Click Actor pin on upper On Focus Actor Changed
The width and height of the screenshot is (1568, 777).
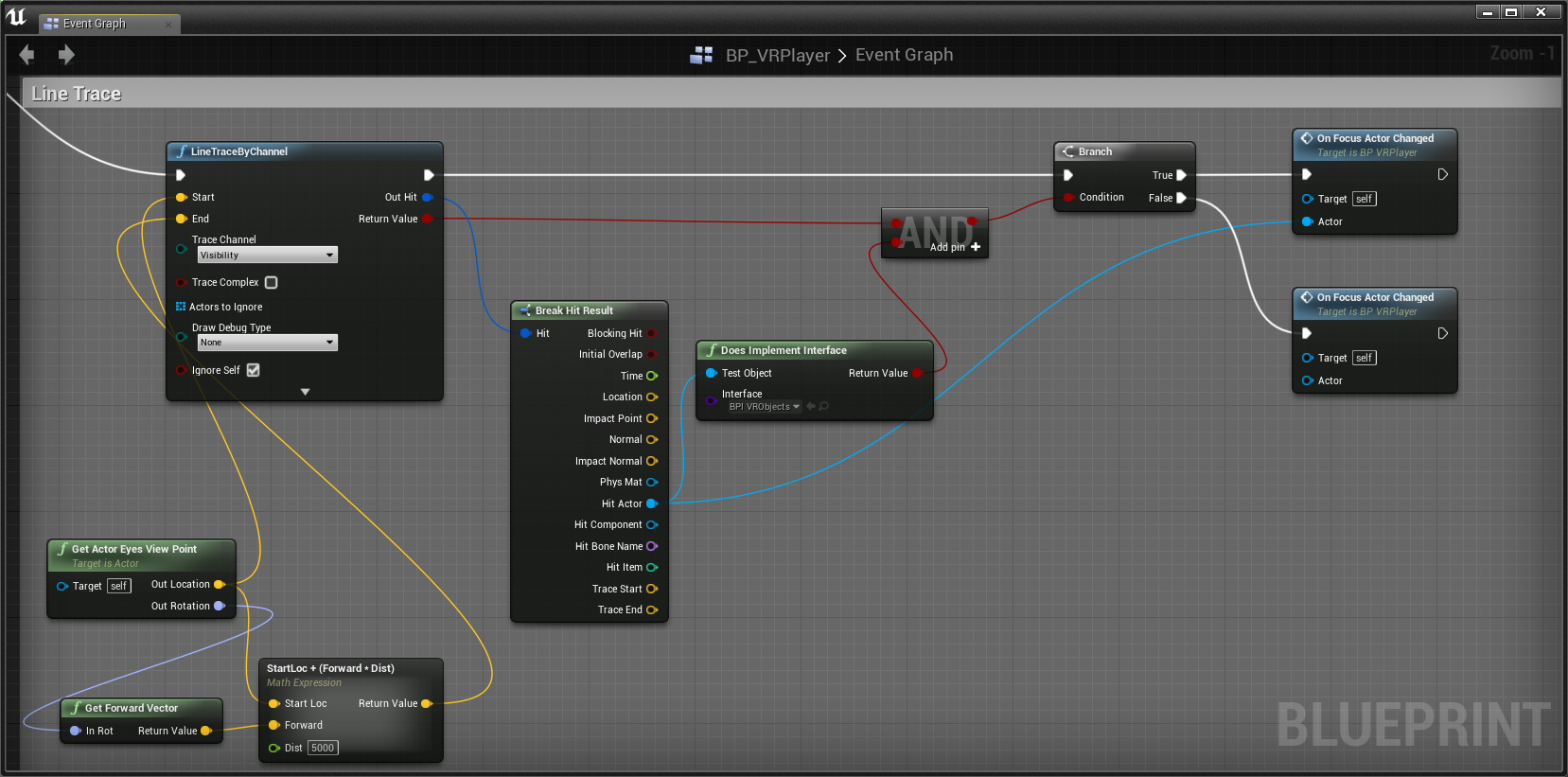point(1307,221)
